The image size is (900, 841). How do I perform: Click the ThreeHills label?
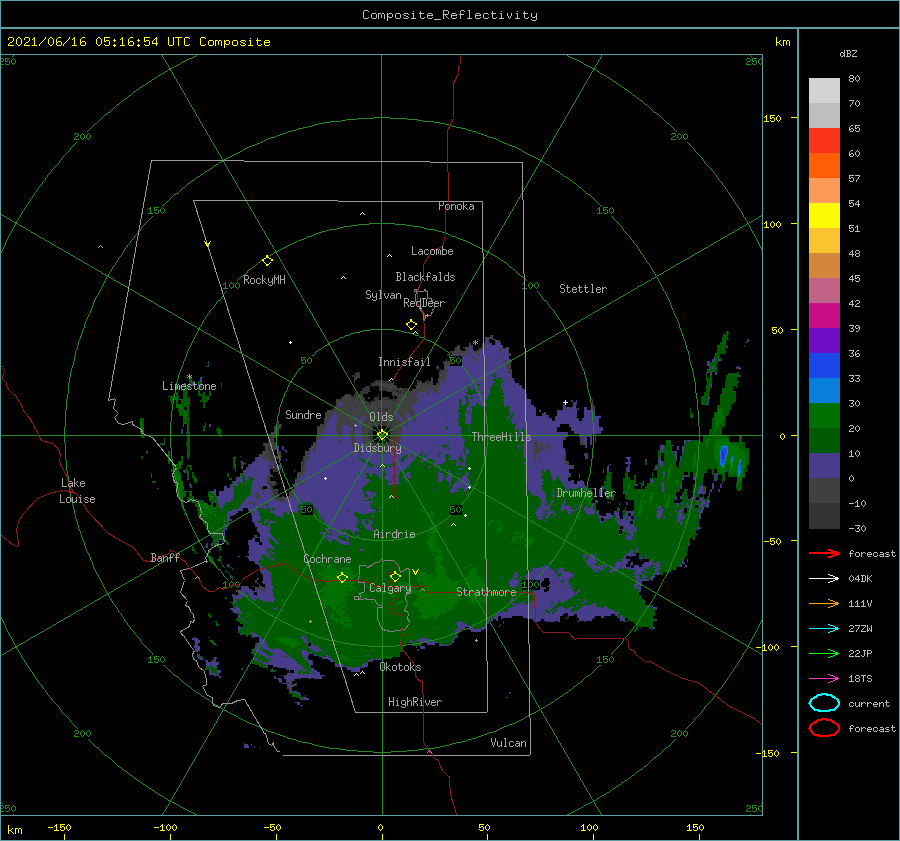point(502,437)
